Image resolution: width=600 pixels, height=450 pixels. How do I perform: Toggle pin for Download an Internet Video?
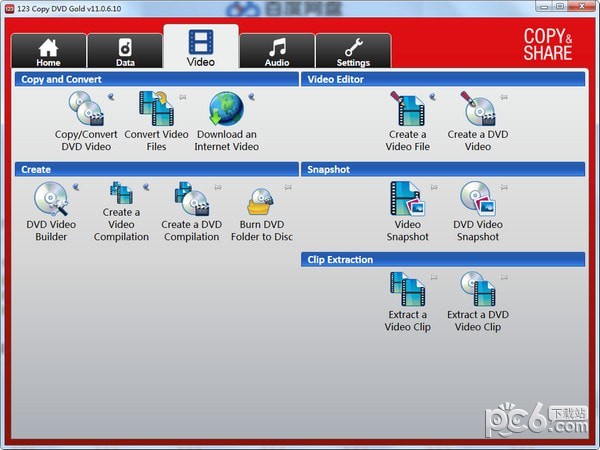[251, 97]
